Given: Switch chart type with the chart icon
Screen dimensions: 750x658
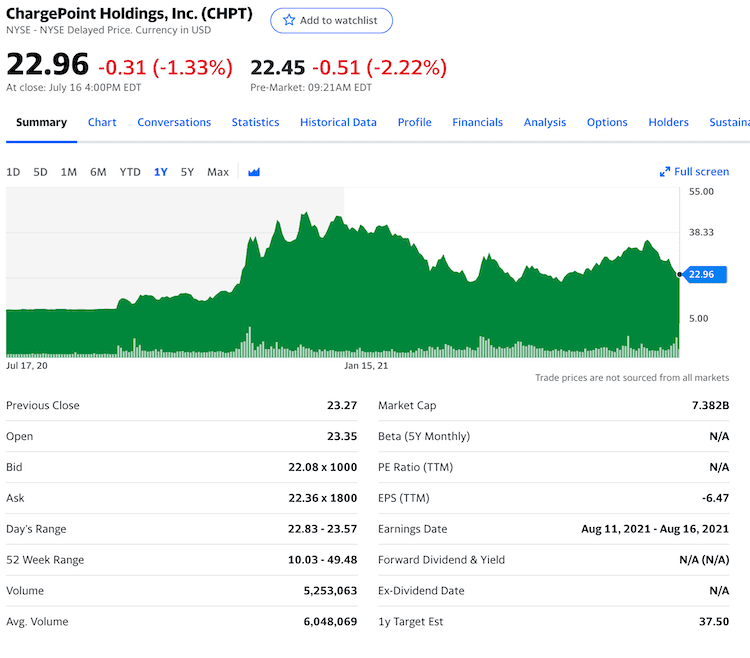Looking at the screenshot, I should 254,172.
